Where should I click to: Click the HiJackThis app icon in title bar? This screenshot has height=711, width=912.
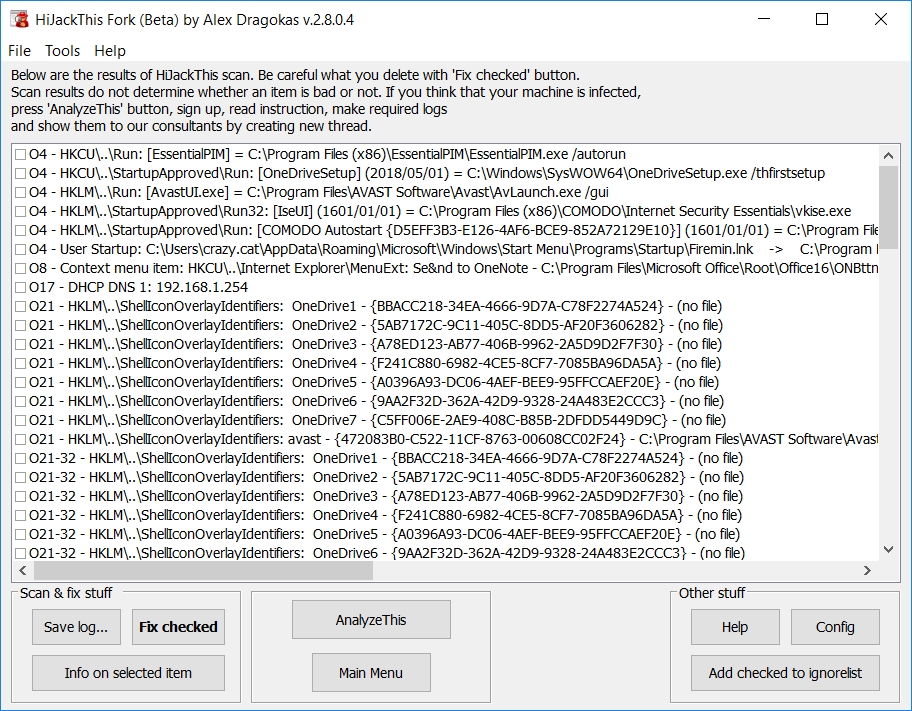pos(20,19)
